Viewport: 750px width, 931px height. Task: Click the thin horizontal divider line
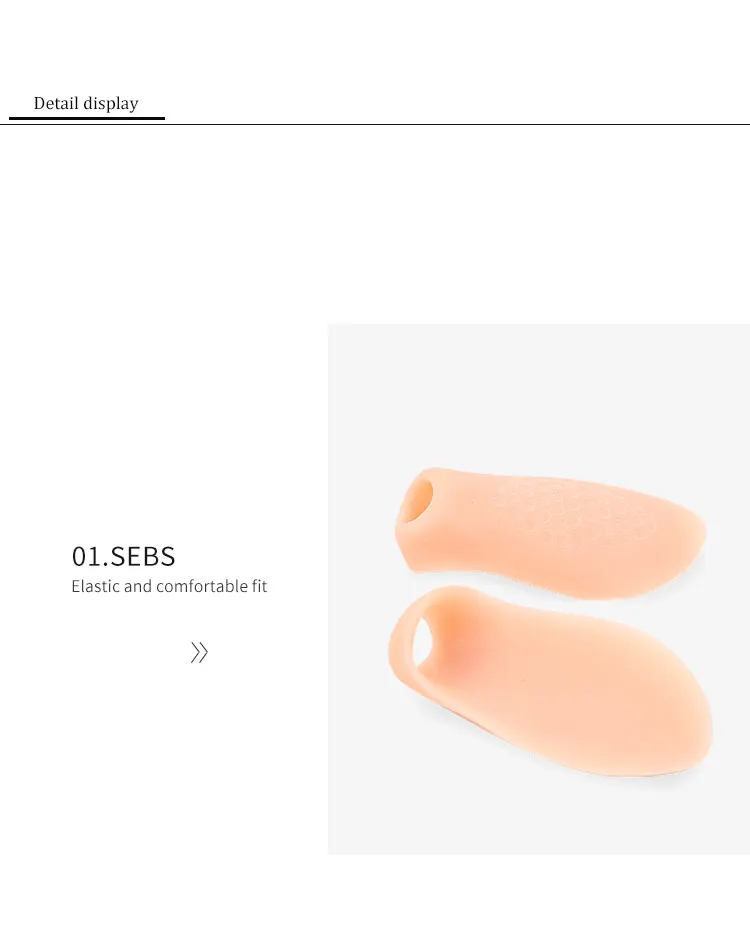tap(375, 125)
